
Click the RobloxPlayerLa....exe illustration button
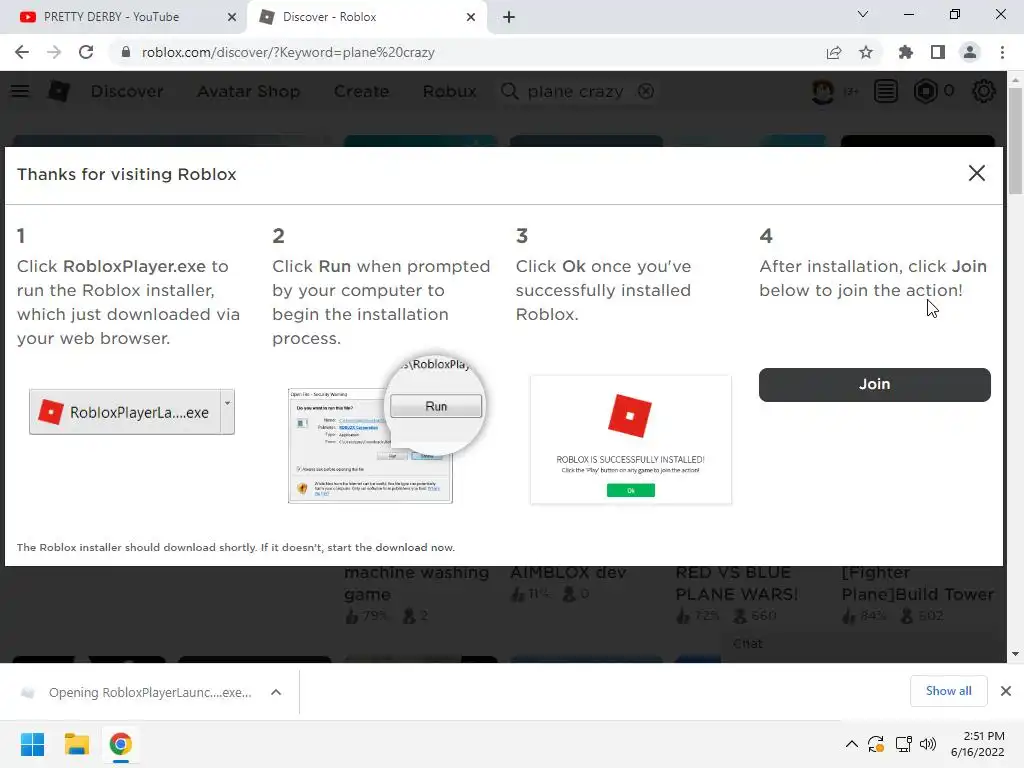tap(124, 412)
